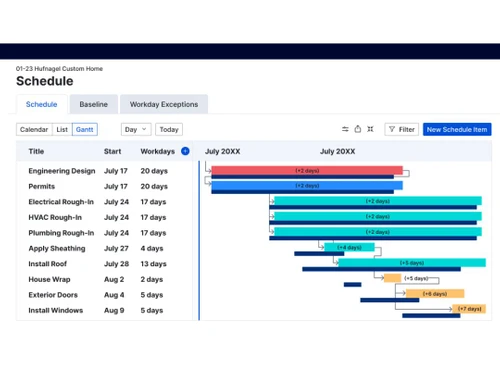Switch to the Schedule tab
Screen dimensions: 500x375
point(42,104)
